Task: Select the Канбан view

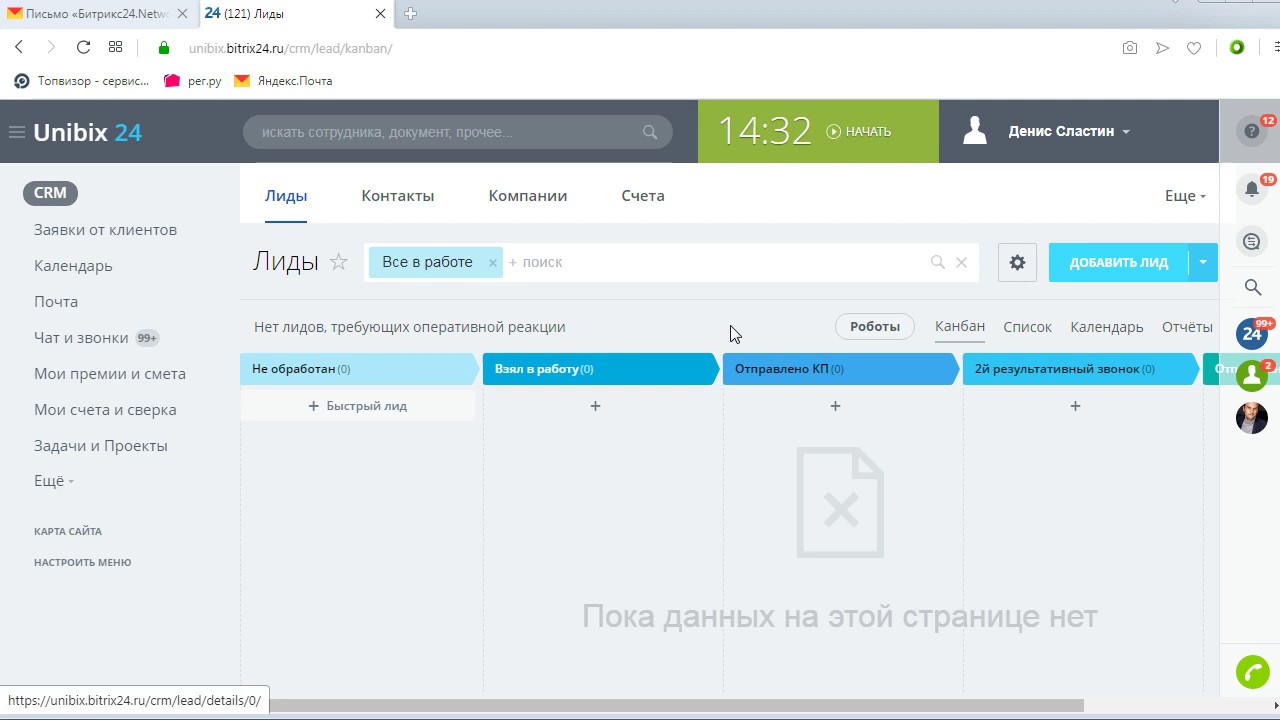Action: 960,326
